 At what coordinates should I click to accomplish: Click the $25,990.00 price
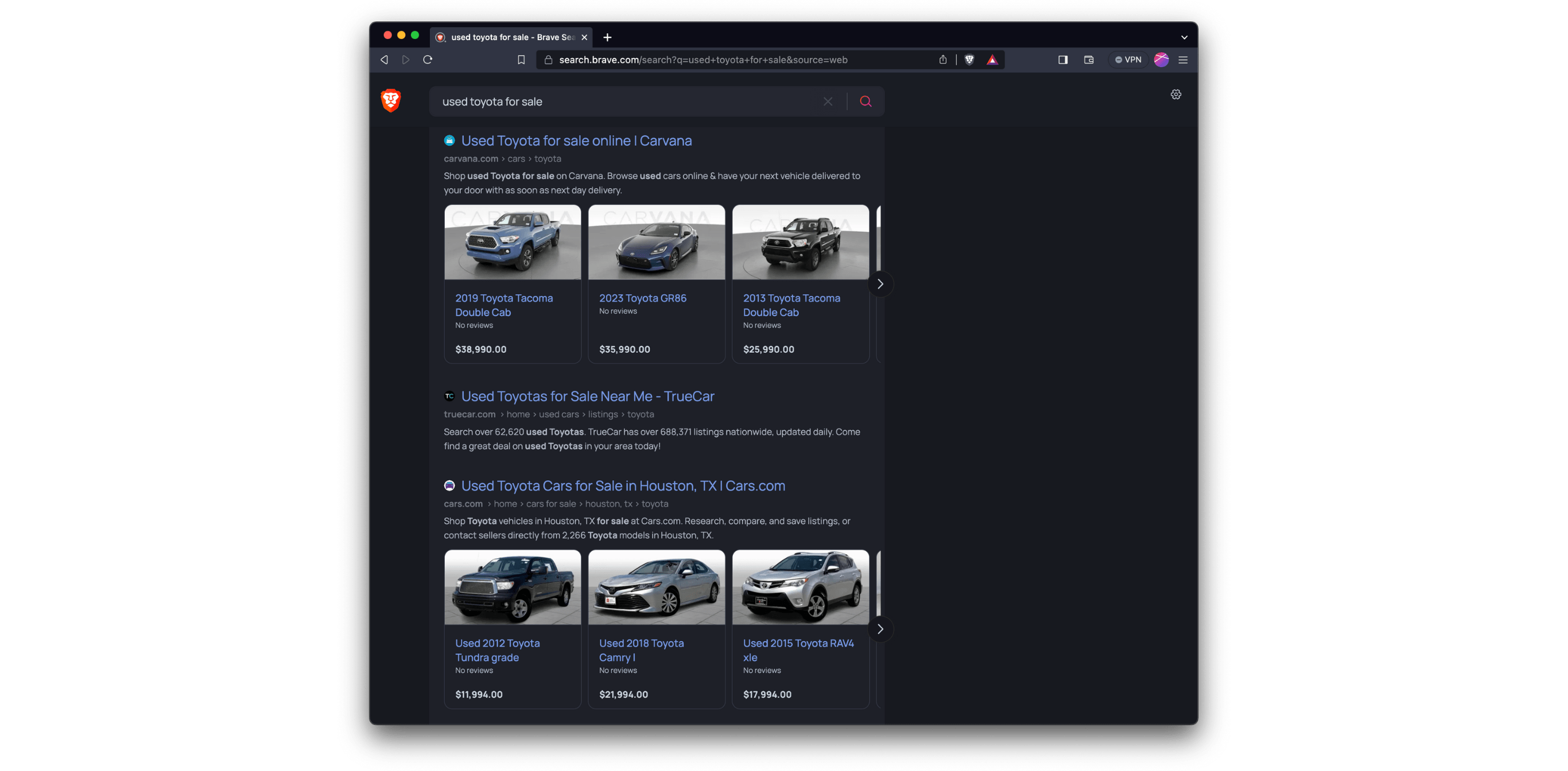pos(768,349)
